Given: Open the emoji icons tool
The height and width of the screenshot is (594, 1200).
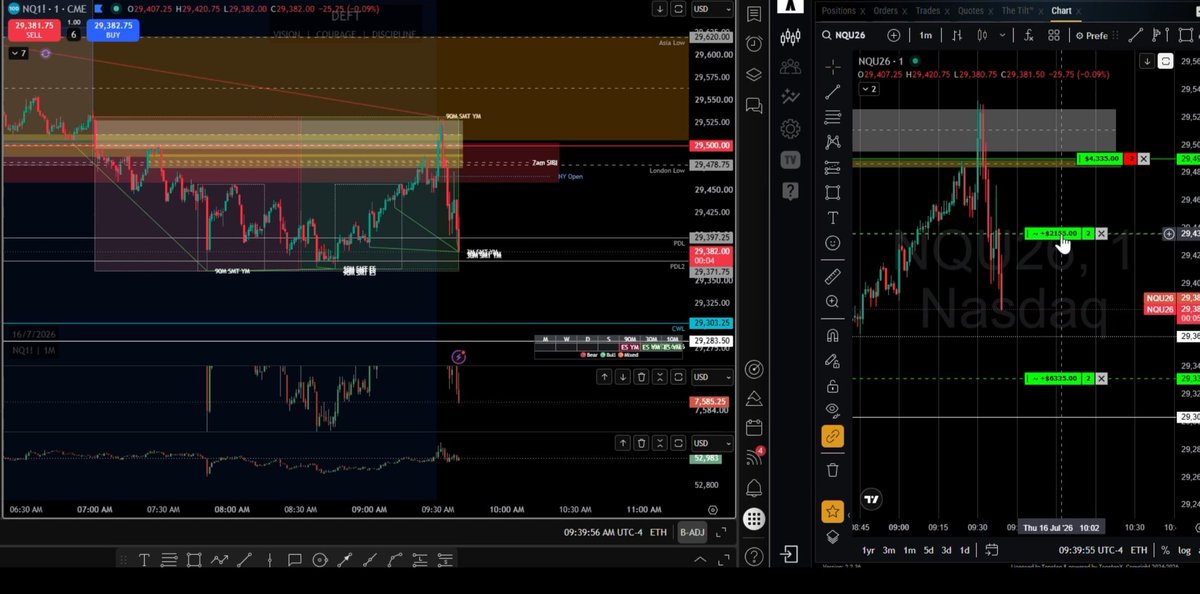Looking at the screenshot, I should 833,242.
